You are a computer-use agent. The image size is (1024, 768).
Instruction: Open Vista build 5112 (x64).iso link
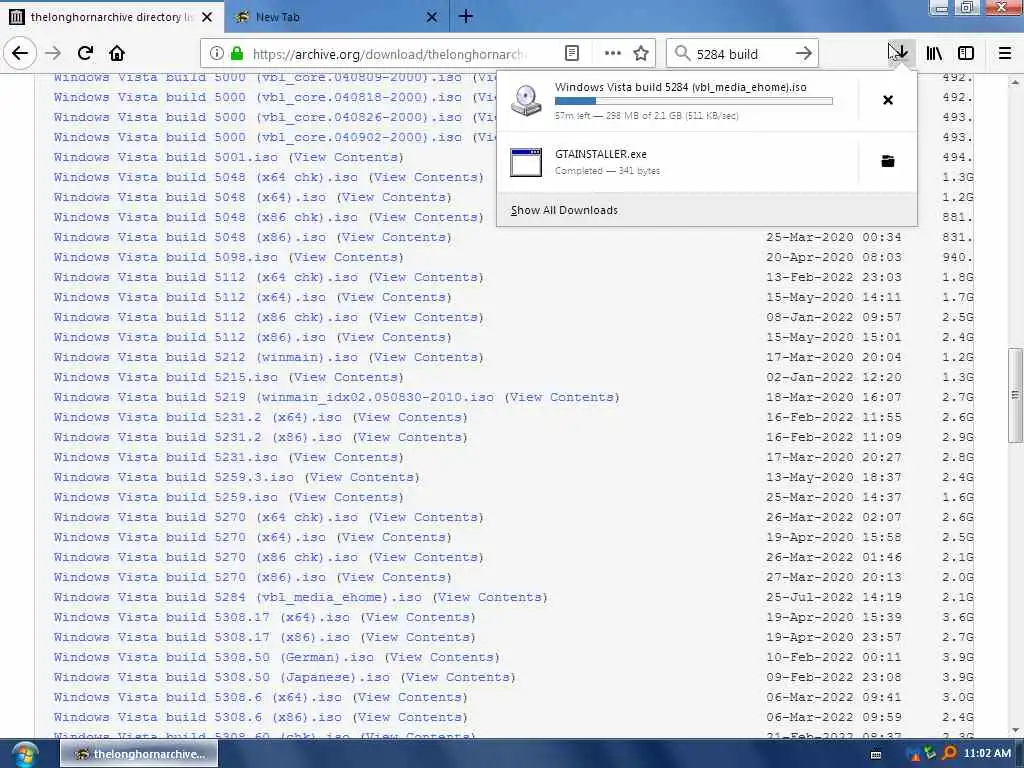[190, 297]
